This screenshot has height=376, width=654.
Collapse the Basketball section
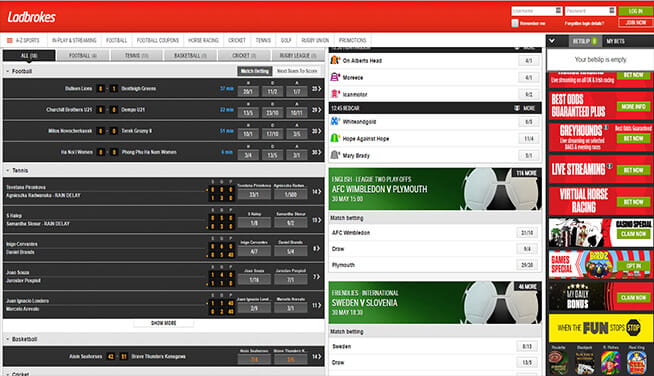click(x=8, y=339)
